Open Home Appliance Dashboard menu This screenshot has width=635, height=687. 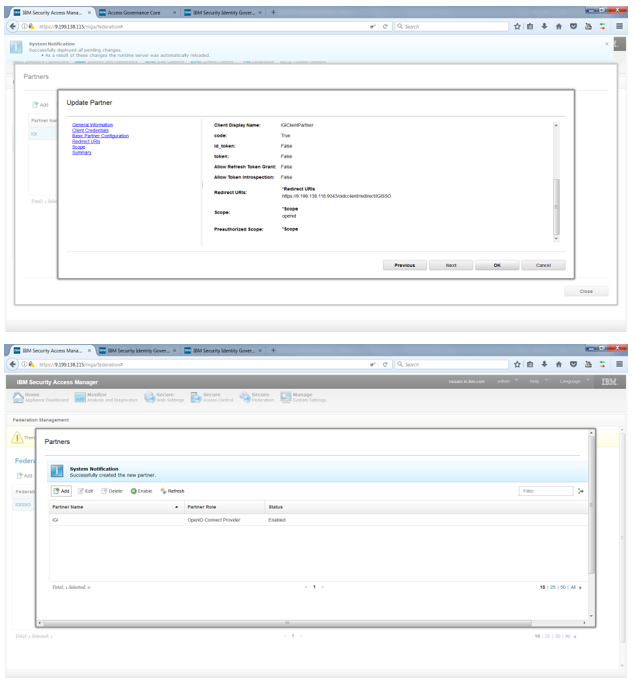pos(41,397)
